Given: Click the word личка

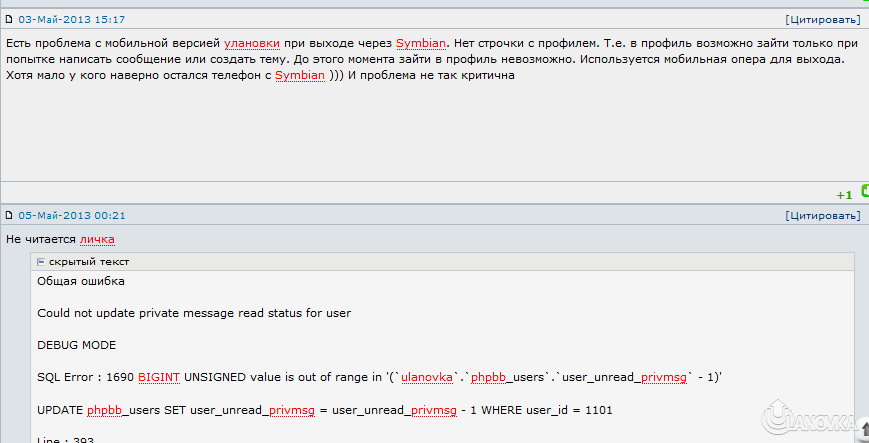Looking at the screenshot, I should click(97, 240).
